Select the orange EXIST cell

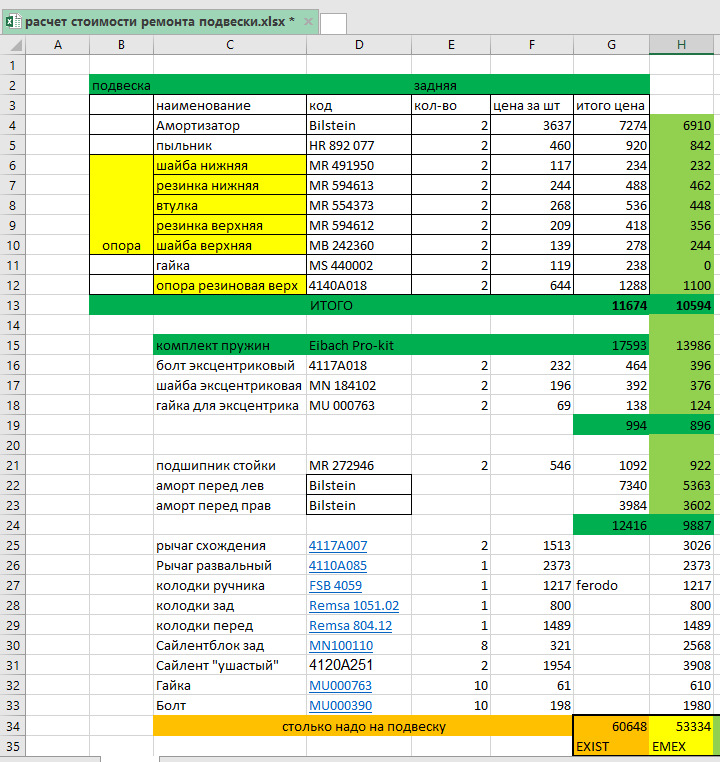(x=611, y=746)
